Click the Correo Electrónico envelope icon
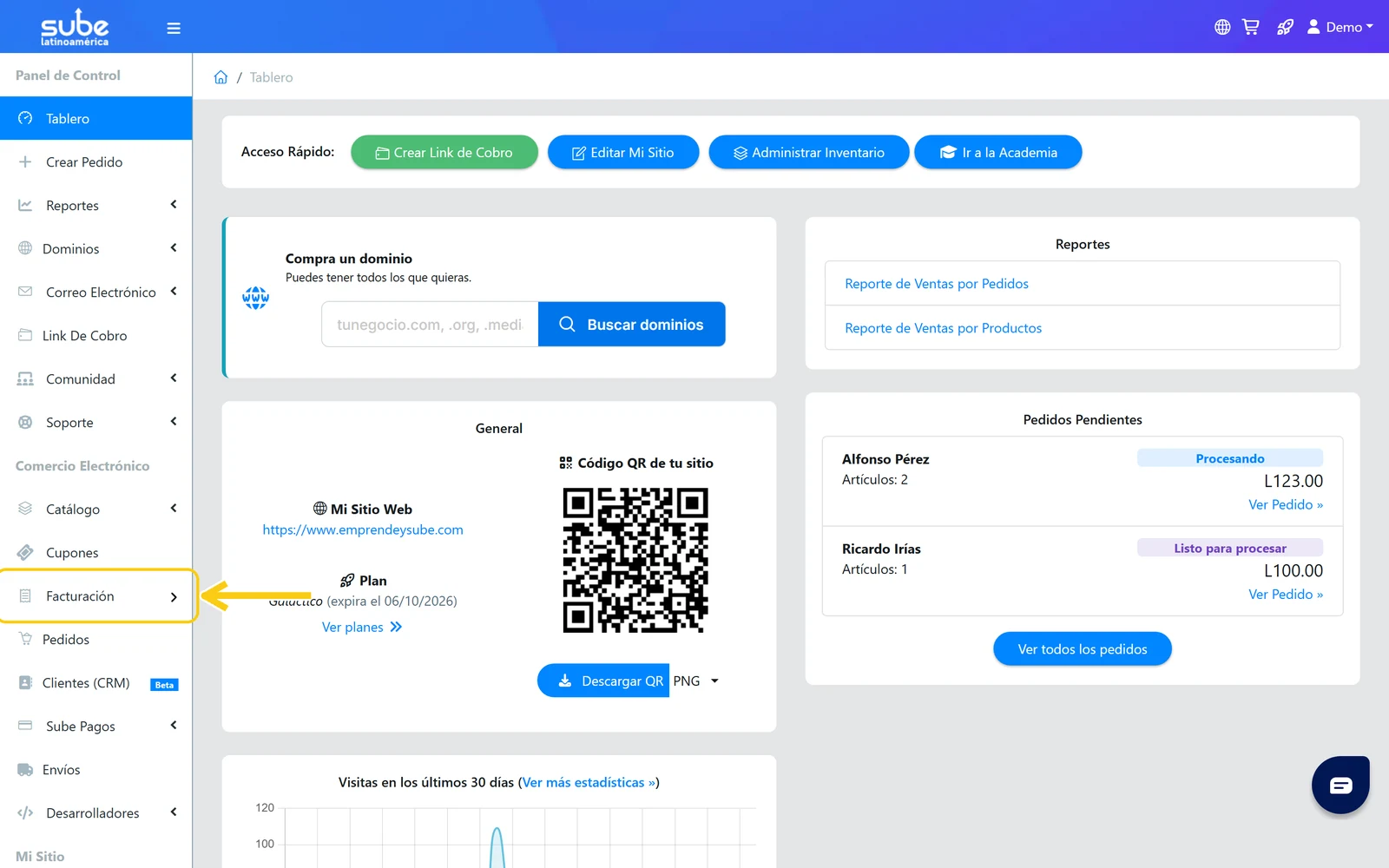Viewport: 1389px width, 868px height. [x=25, y=292]
